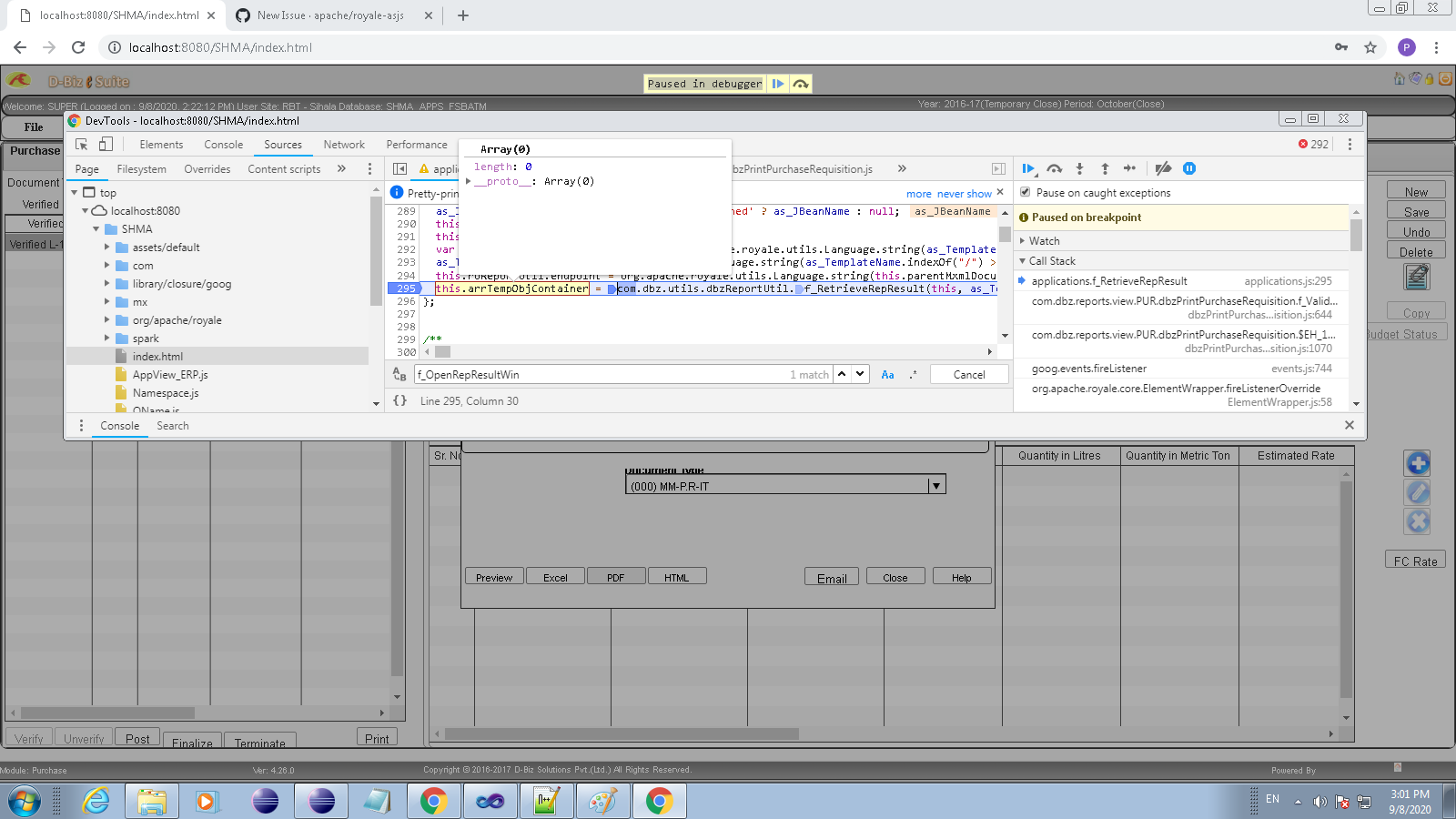The width and height of the screenshot is (1456, 819).
Task: Switch to the Network tab in DevTools
Action: [x=344, y=144]
